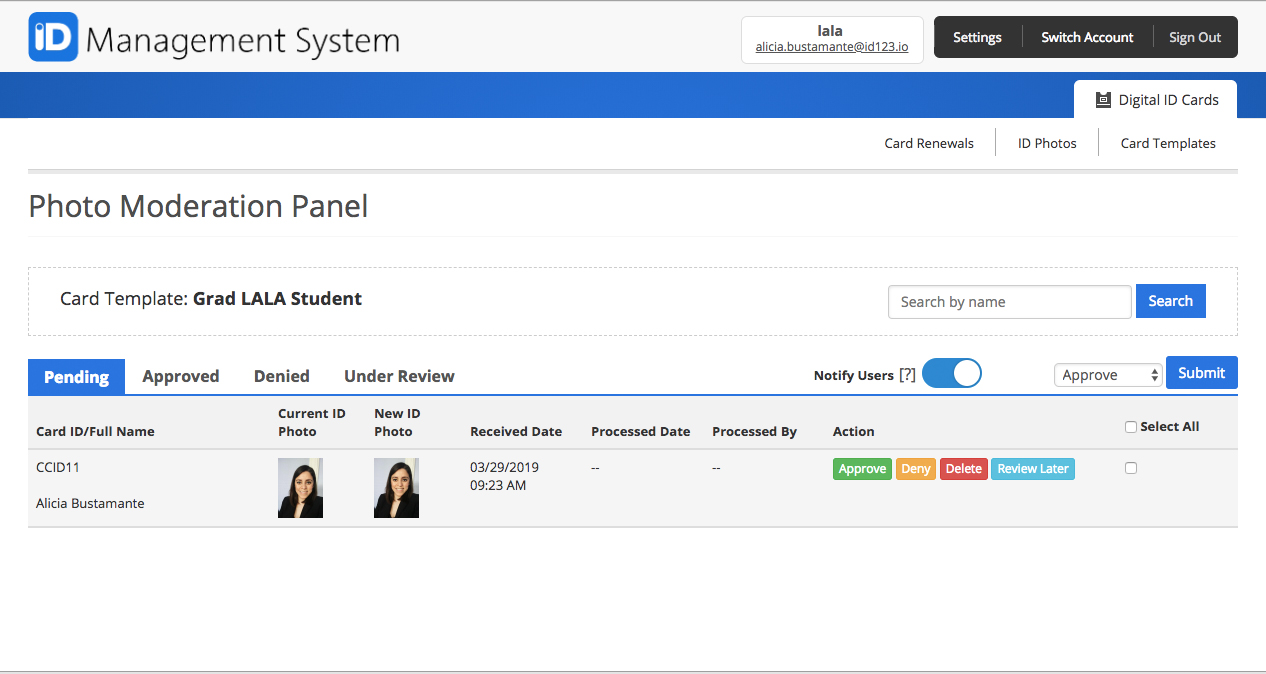Viewport: 1266px width, 674px height.
Task: Click the Received Date column header
Action: (516, 432)
